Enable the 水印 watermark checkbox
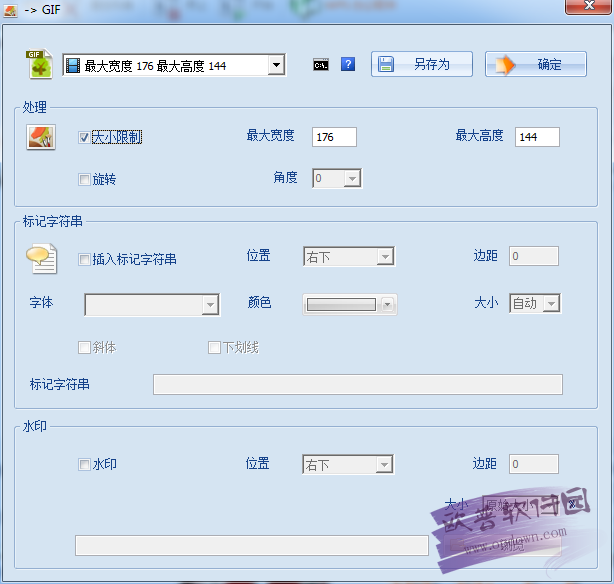The image size is (614, 584). coord(84,465)
